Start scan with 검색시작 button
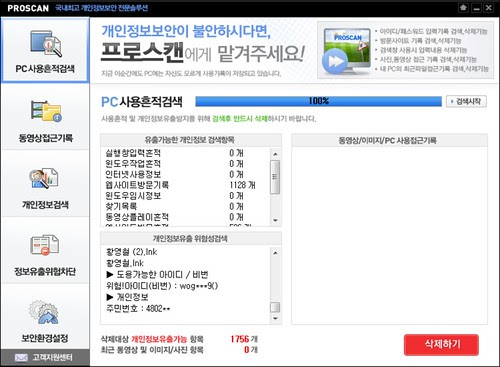The height and width of the screenshot is (367, 500). click(466, 101)
